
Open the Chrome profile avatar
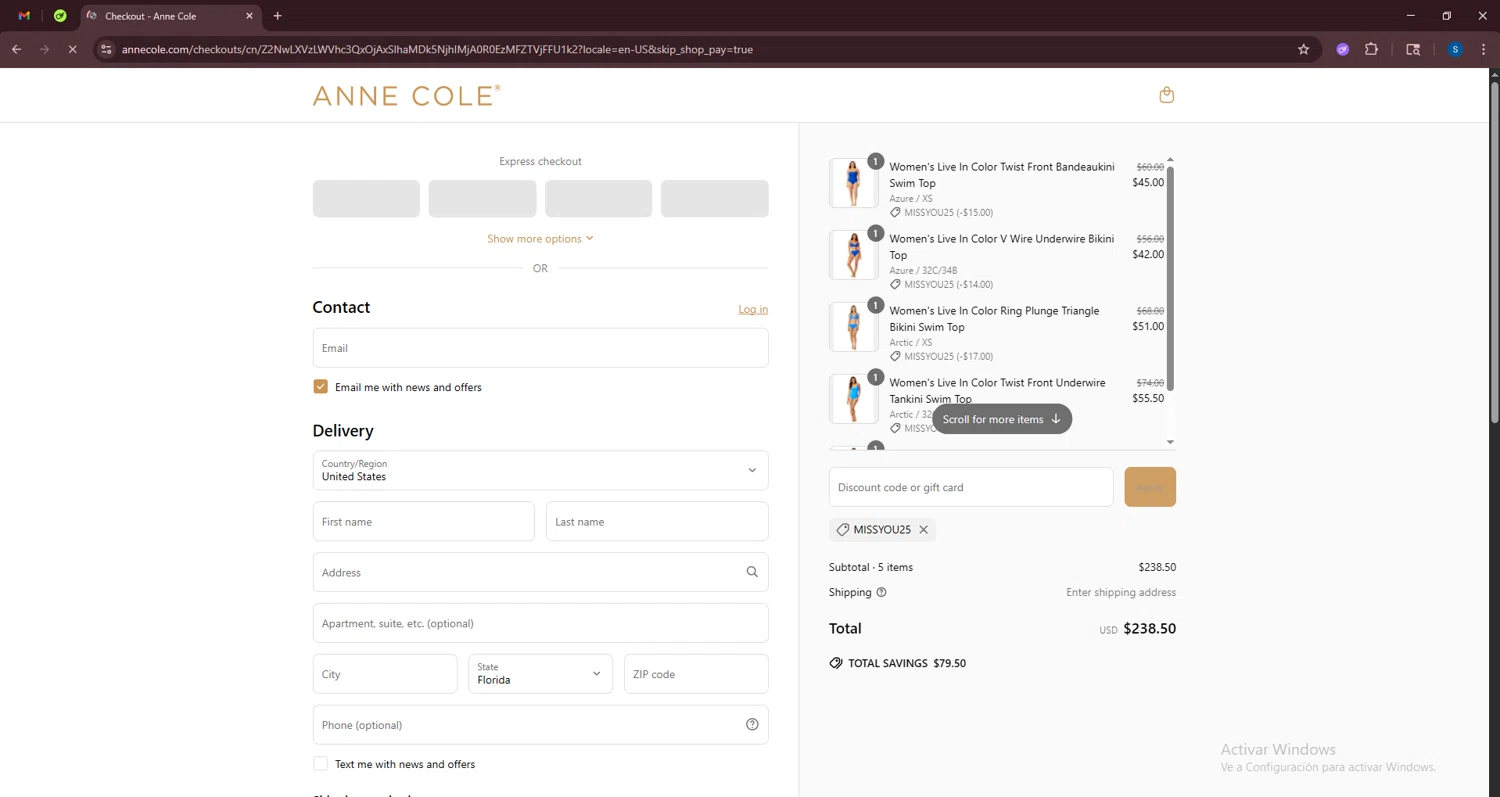click(1455, 49)
